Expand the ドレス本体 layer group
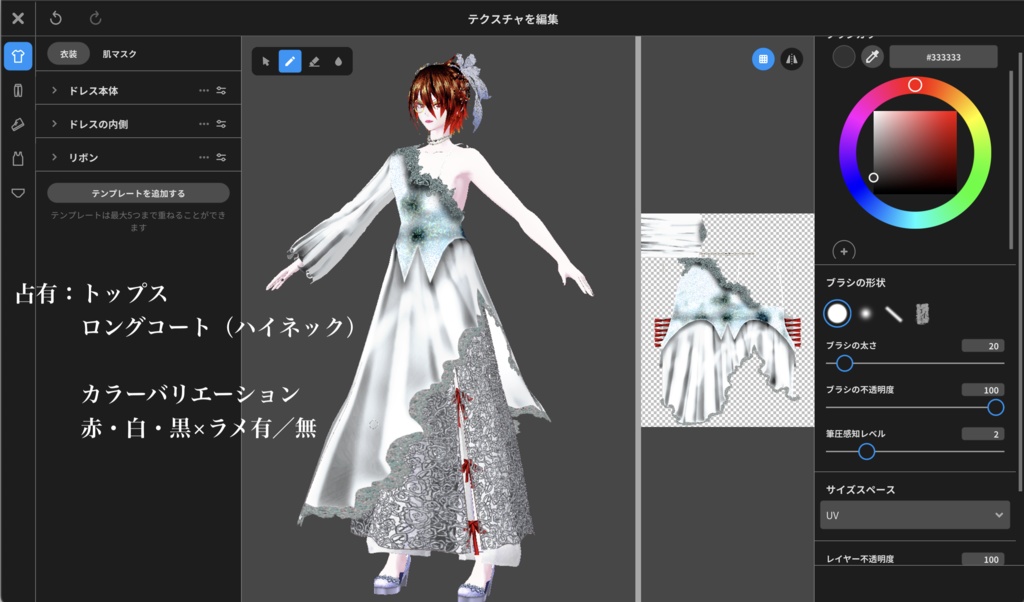Viewport: 1024px width, 602px height. 54,90
